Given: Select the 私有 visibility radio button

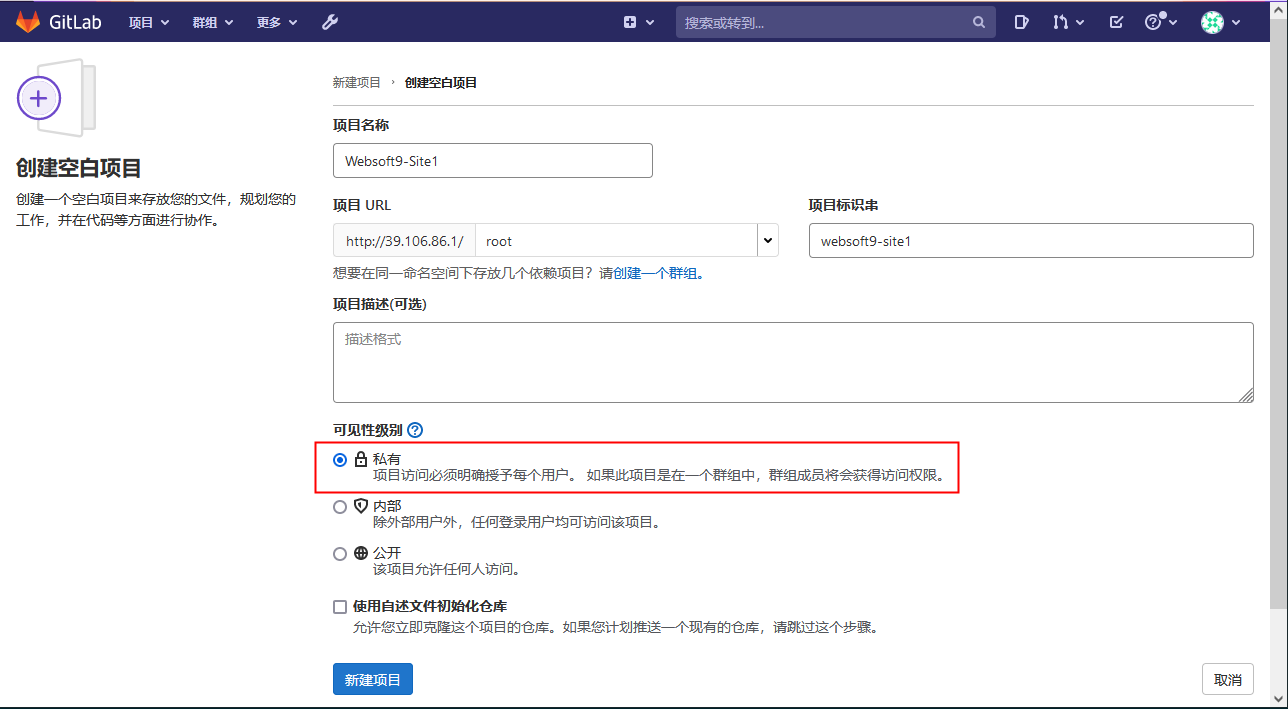Looking at the screenshot, I should [340, 460].
